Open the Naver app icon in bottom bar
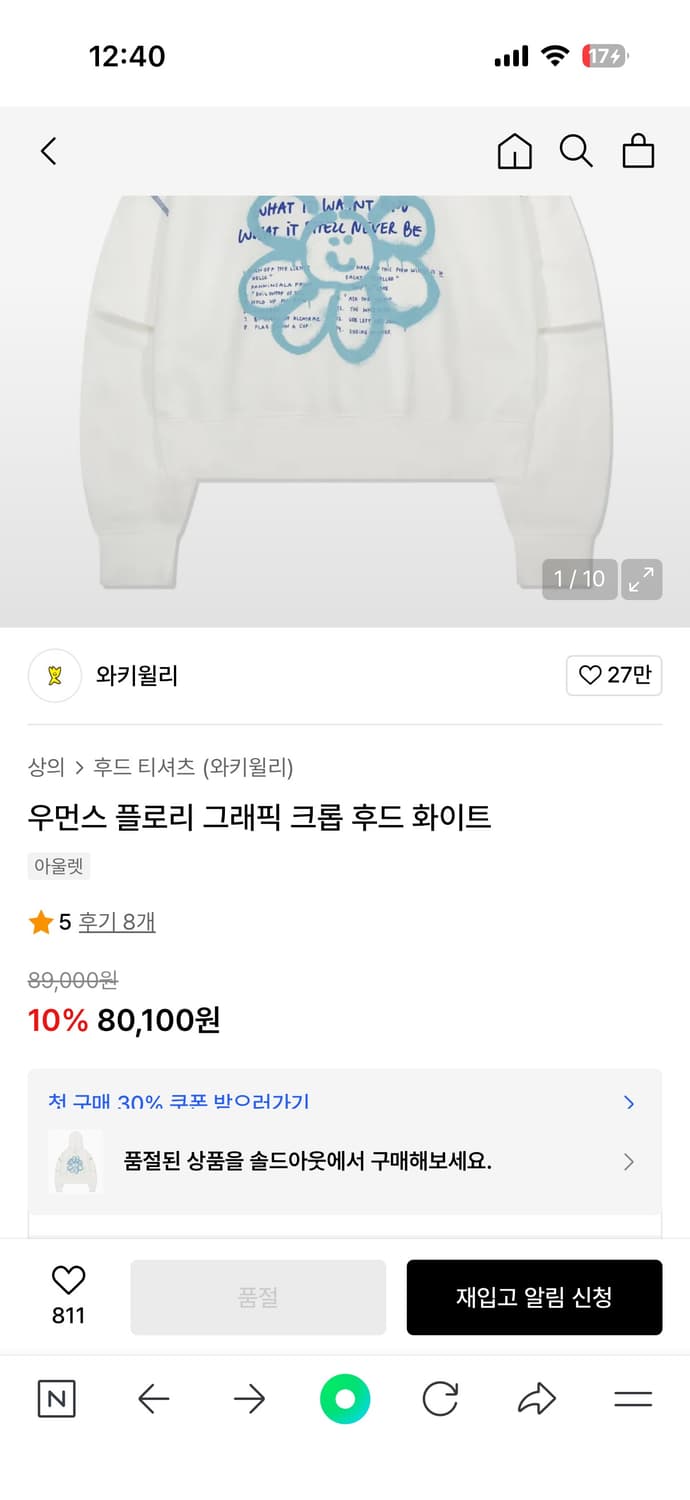Viewport: 690px width, 1500px height. pyautogui.click(x=57, y=1399)
